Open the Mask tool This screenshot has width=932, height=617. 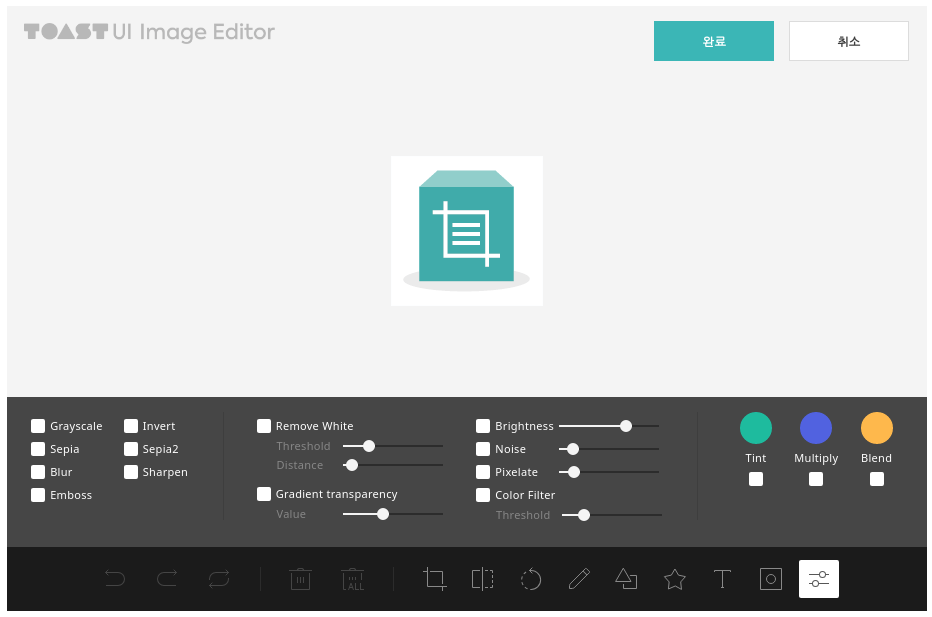coord(770,579)
